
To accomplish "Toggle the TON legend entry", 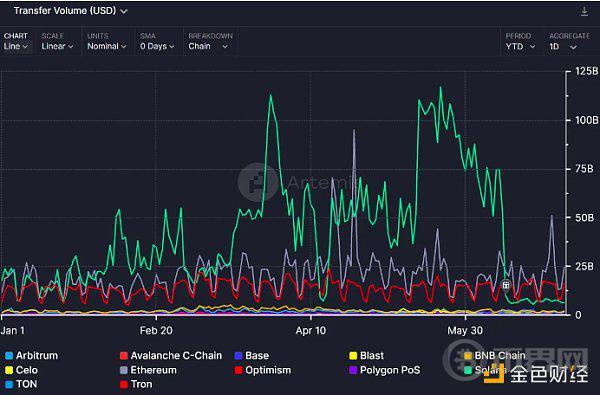I will coord(21,384).
